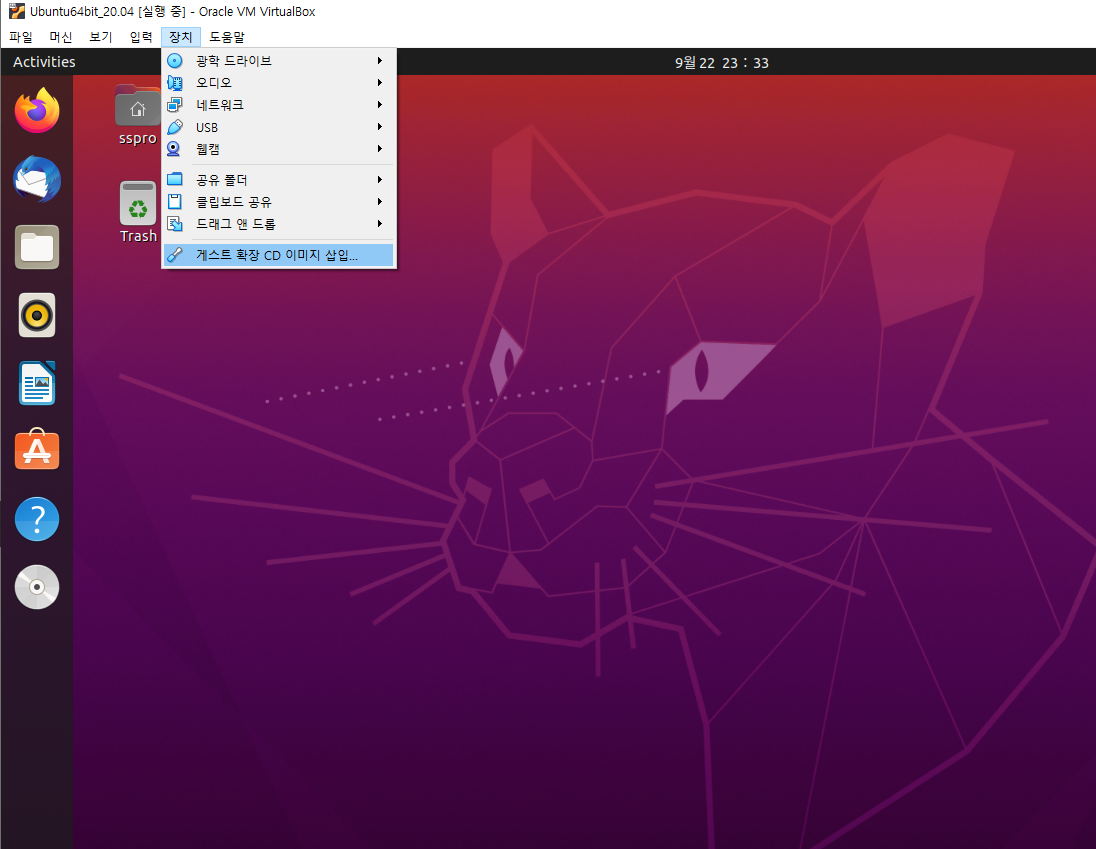Image resolution: width=1096 pixels, height=849 pixels.
Task: Select 게스트 확장 CD 이미지 삽입
Action: pyautogui.click(x=278, y=255)
